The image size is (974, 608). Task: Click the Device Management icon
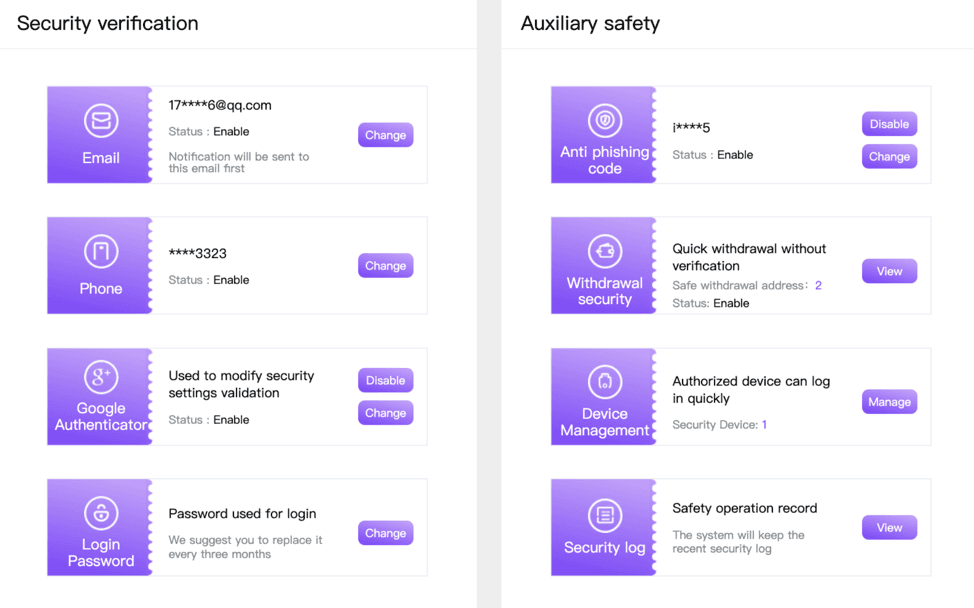point(605,382)
